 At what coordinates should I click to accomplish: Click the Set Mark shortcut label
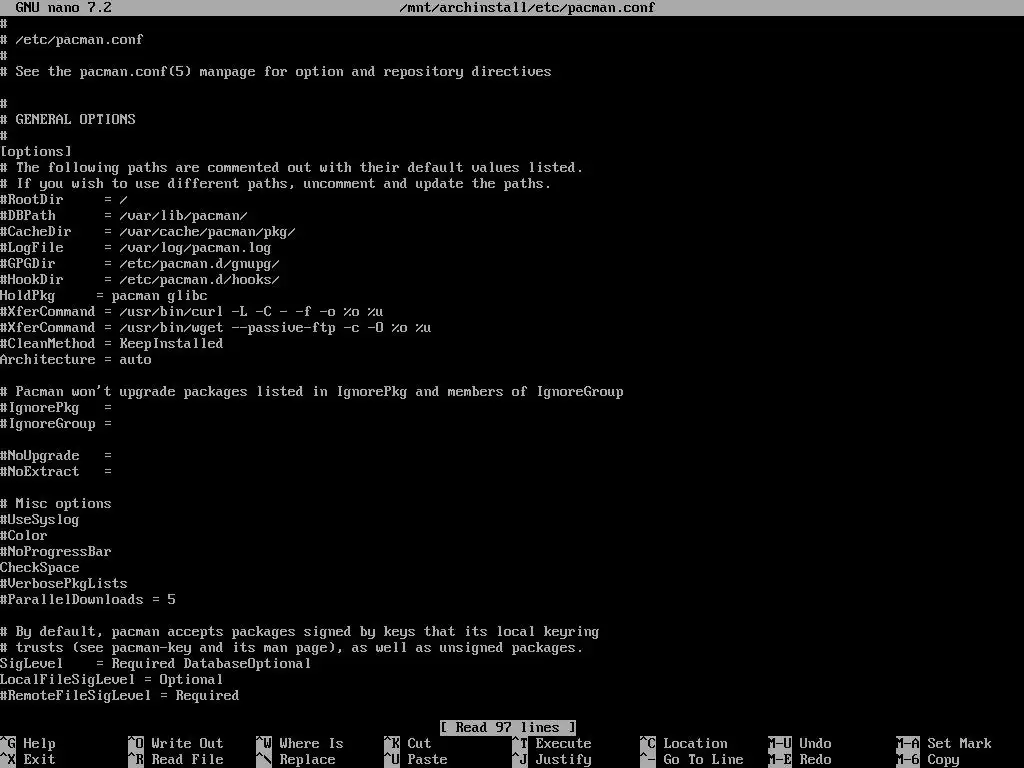(944, 743)
